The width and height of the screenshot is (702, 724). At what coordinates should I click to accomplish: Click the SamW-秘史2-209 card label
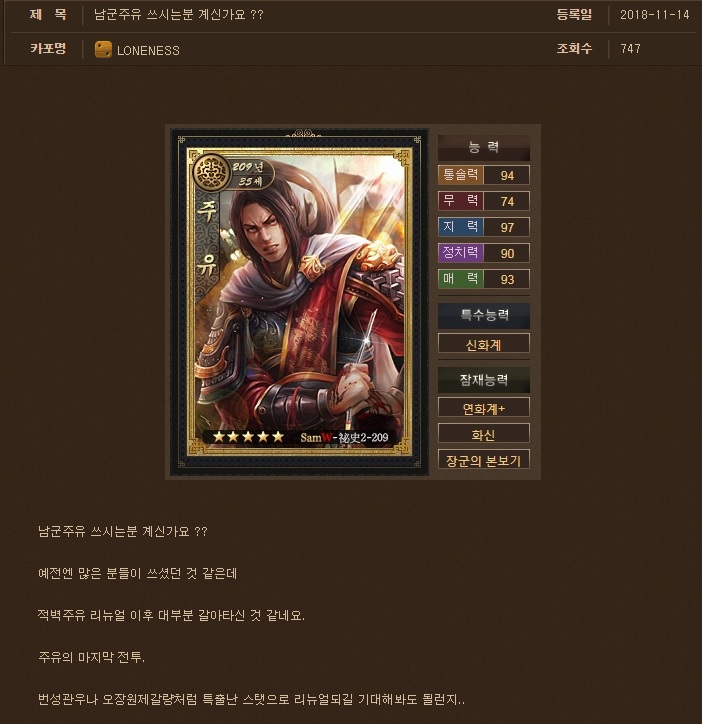tap(344, 437)
